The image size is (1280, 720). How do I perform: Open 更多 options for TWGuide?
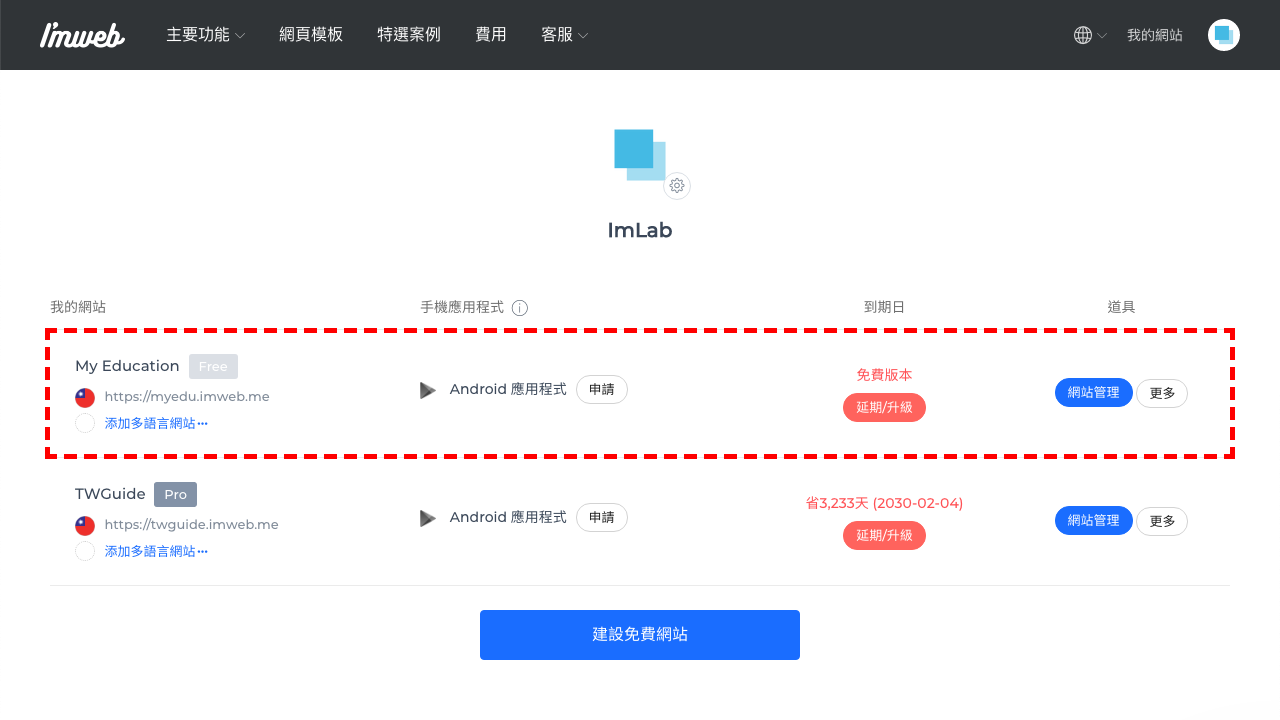click(1162, 521)
